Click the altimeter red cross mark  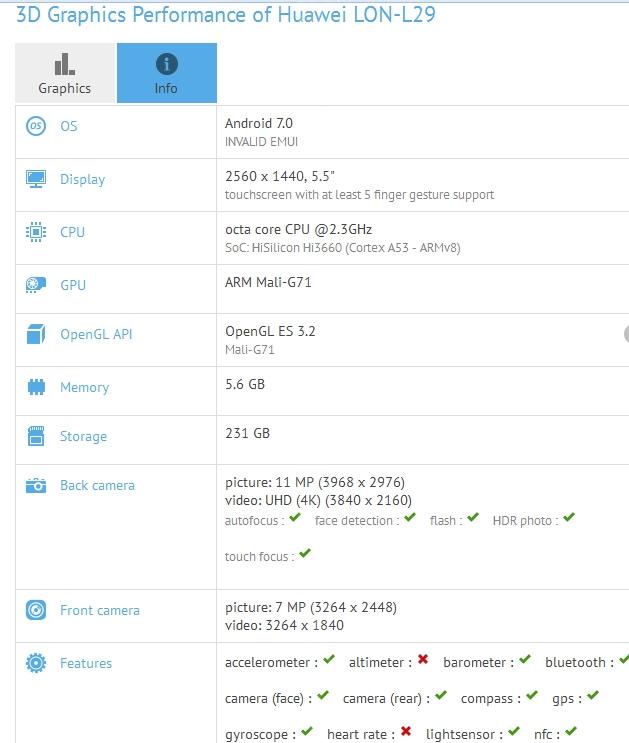coord(423,659)
